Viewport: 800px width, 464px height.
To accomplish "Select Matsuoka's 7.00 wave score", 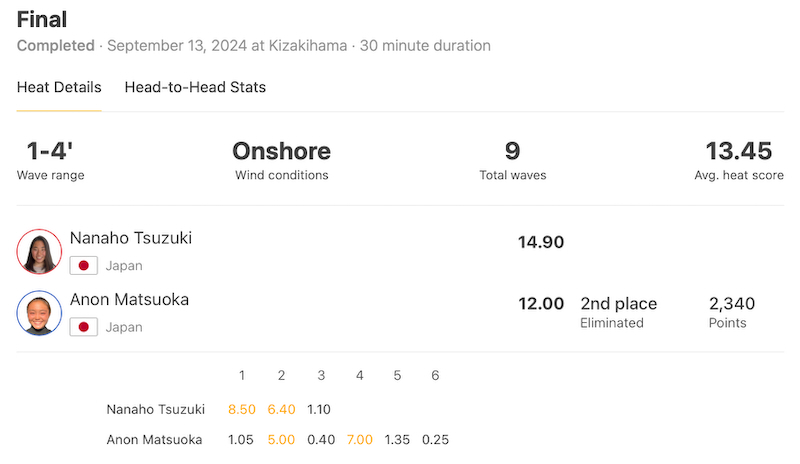I will (360, 439).
